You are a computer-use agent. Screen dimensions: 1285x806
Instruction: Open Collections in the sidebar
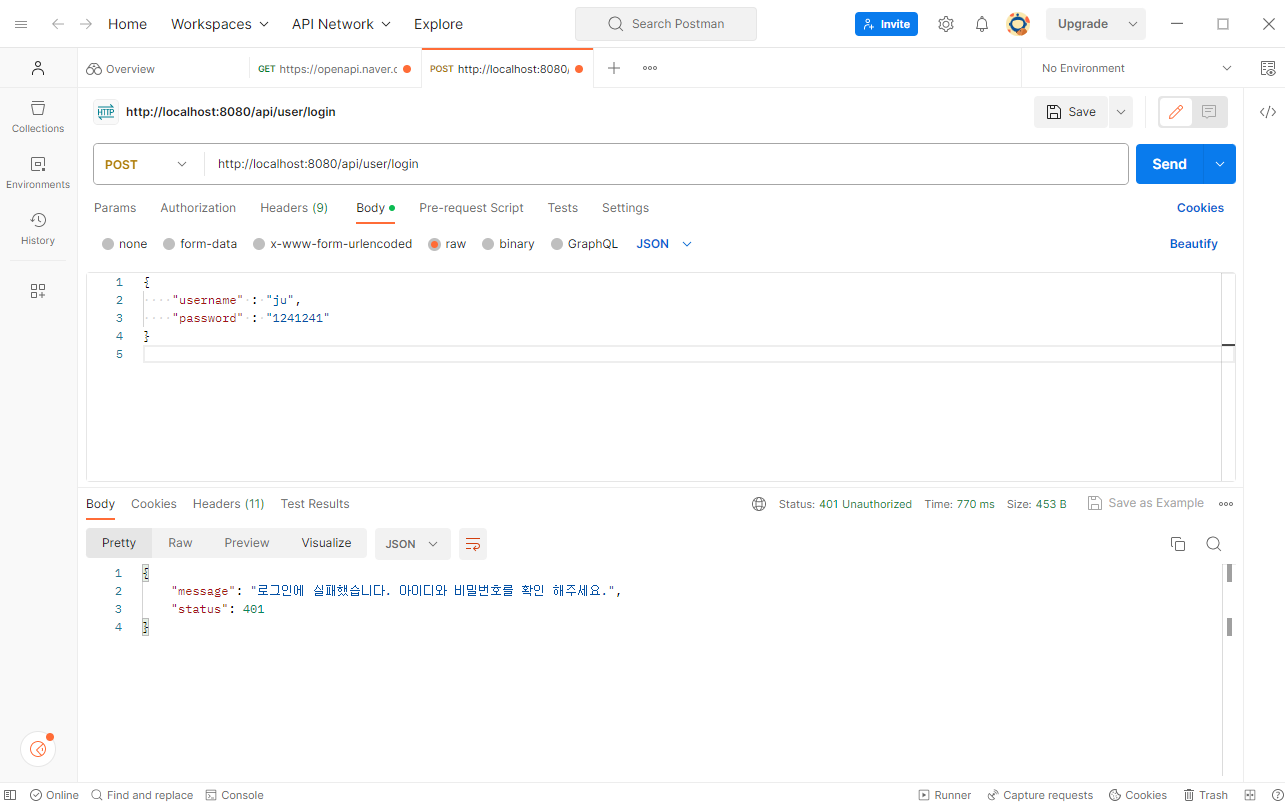tap(38, 116)
